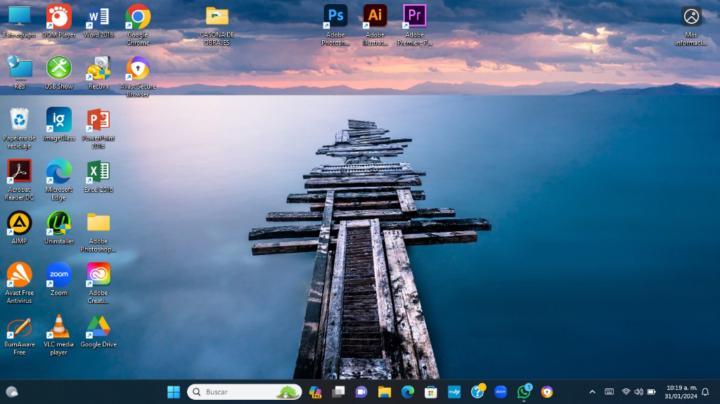Image resolution: width=720 pixels, height=404 pixels.
Task: Open Task View in the taskbar
Action: click(x=338, y=392)
